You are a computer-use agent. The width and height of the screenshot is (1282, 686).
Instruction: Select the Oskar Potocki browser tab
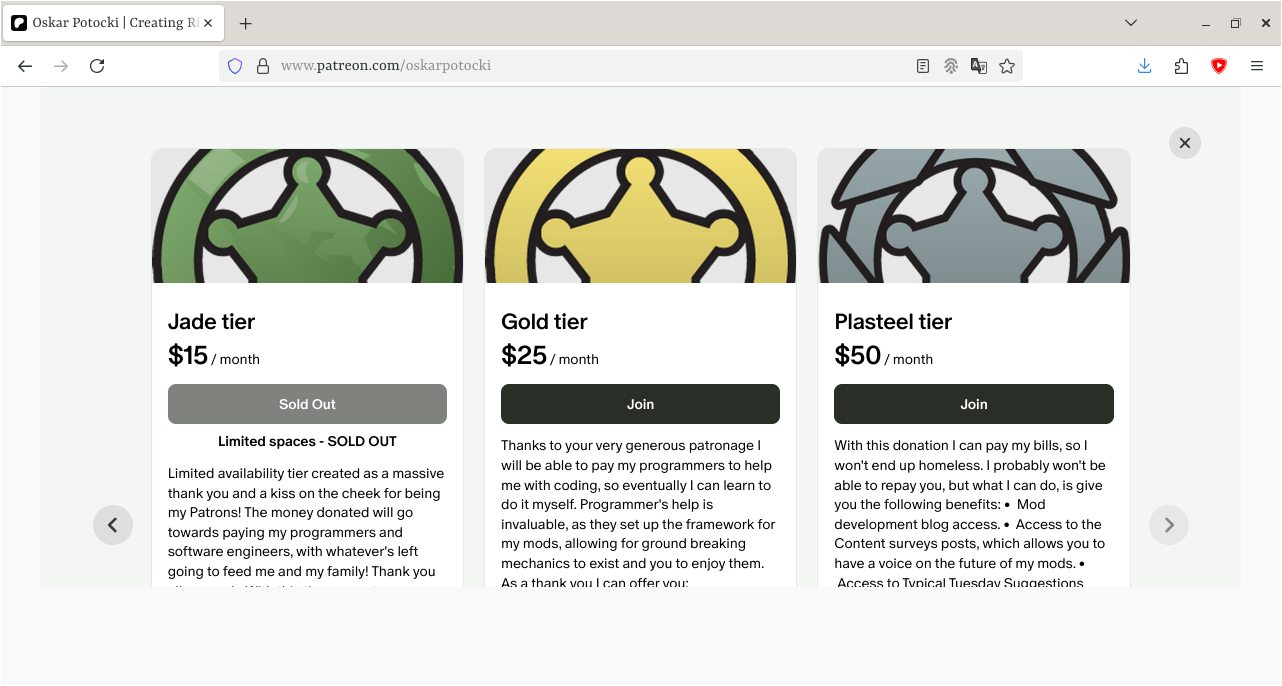point(113,23)
